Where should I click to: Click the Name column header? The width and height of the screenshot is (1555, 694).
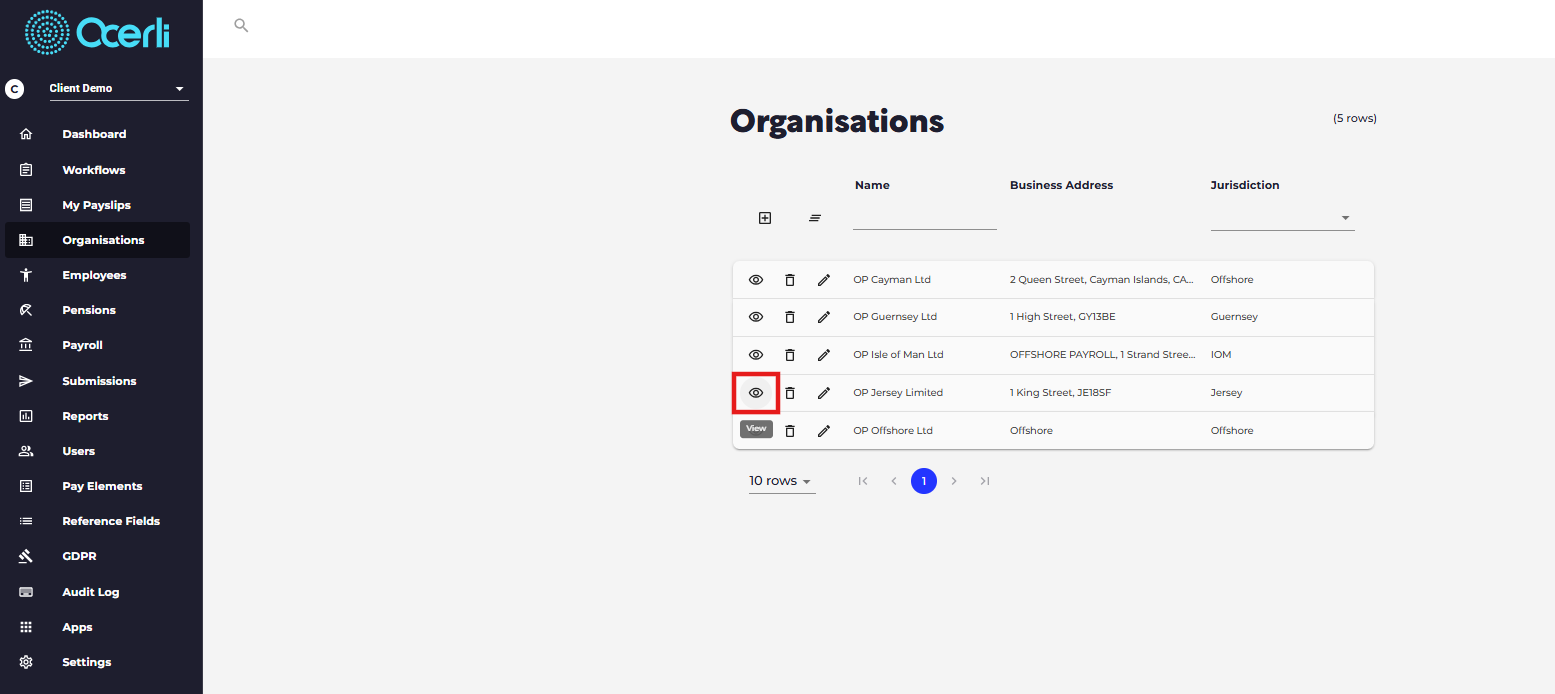872,185
